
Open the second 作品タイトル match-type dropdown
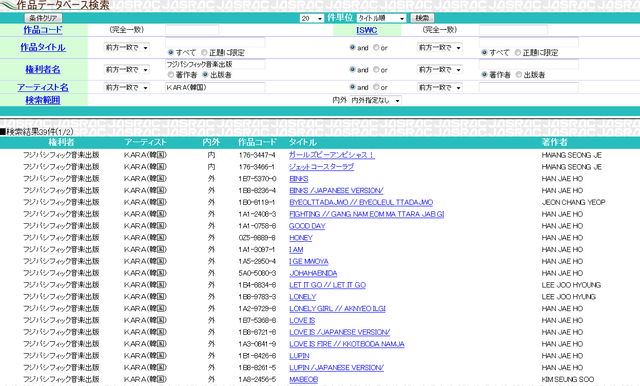pos(440,47)
